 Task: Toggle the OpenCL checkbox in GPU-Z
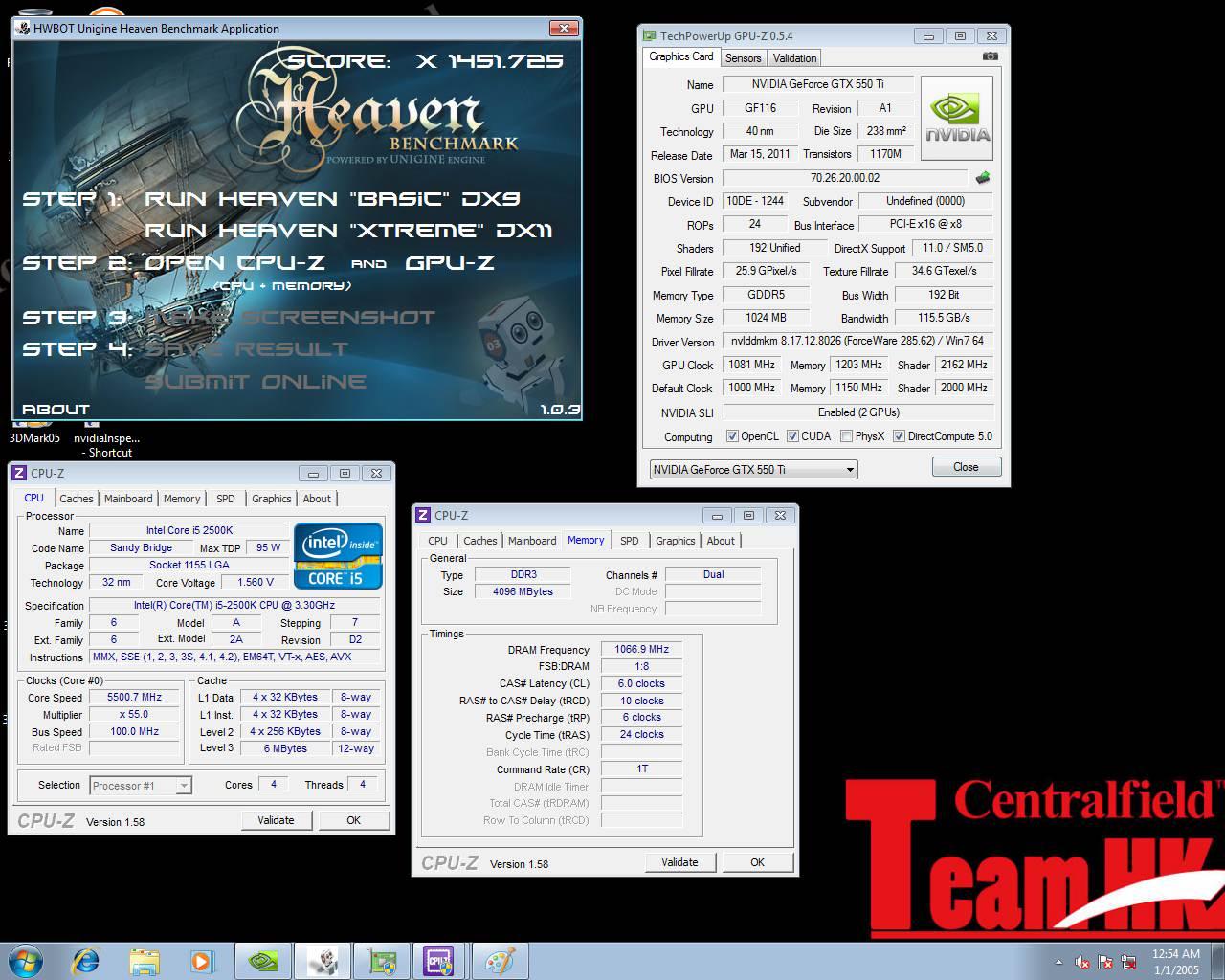pos(732,436)
